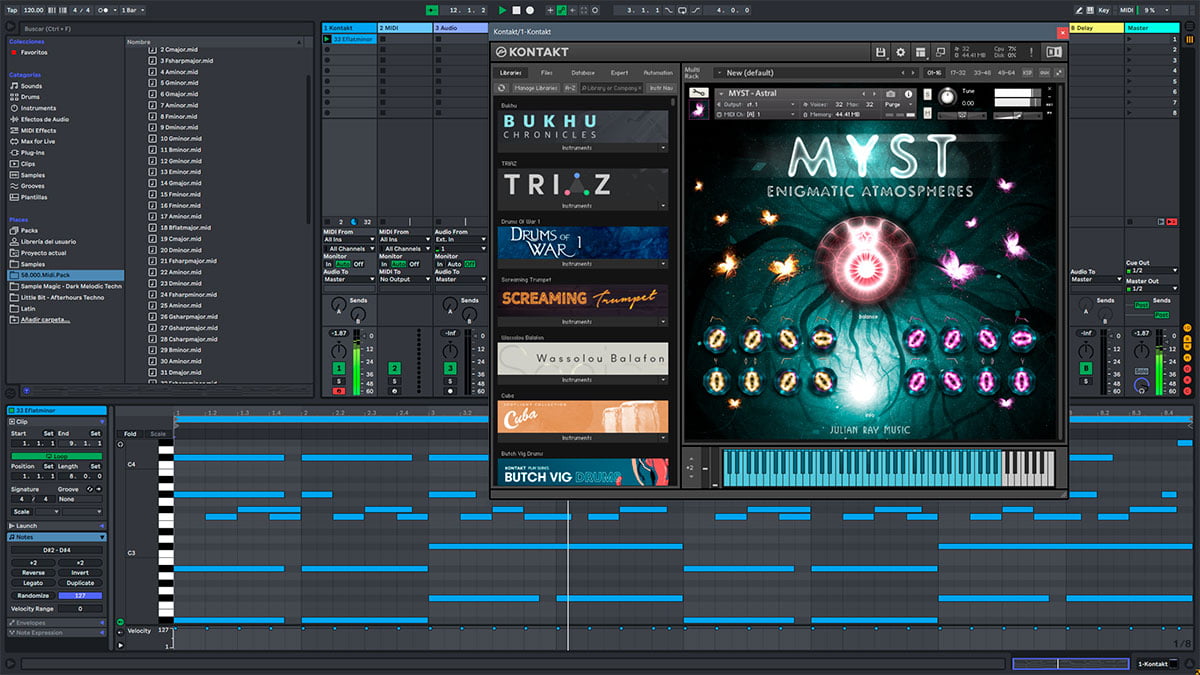Start playback with the transport Play button
This screenshot has width=1200, height=675.
(503, 10)
